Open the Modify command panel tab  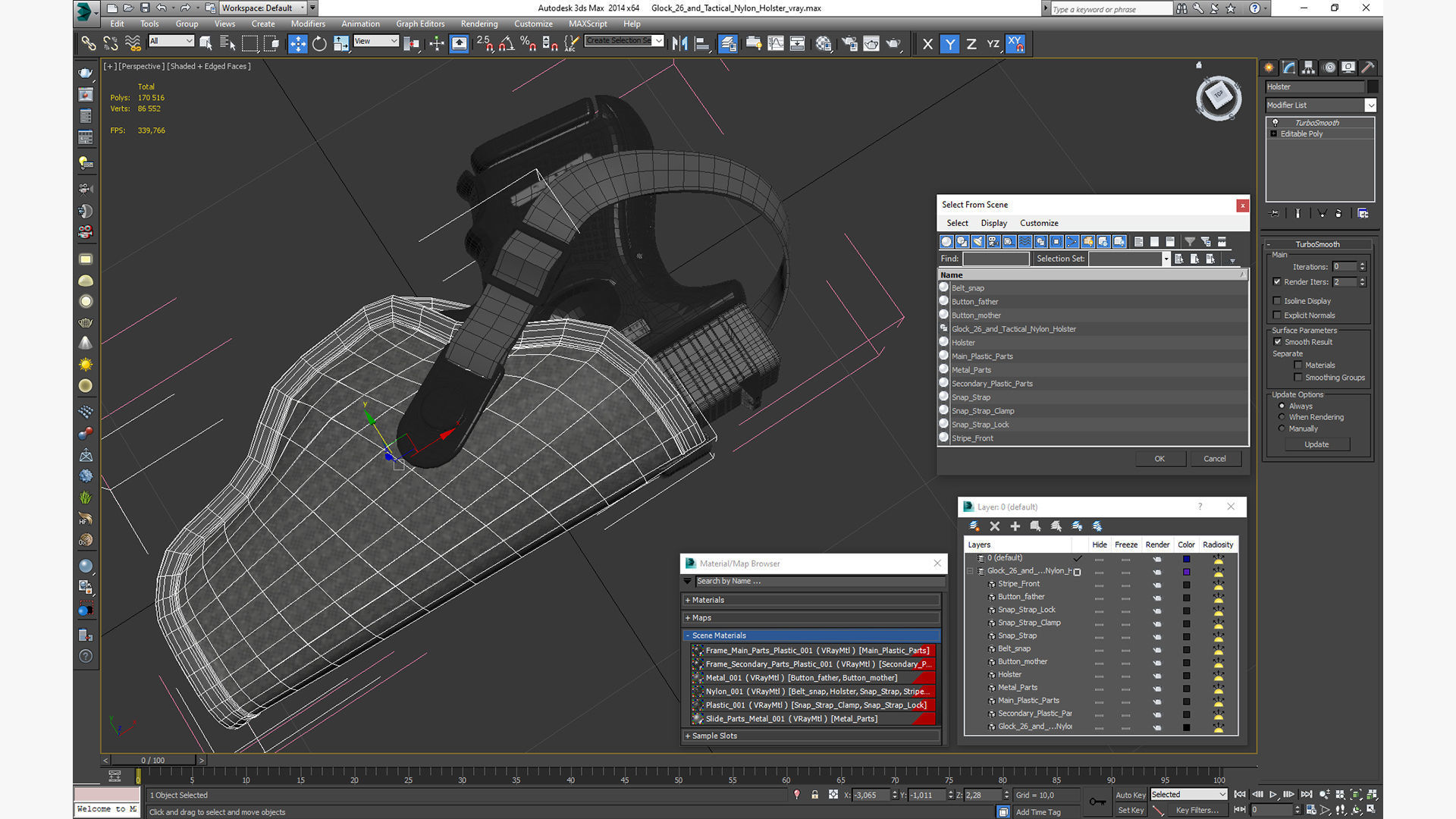coord(1288,67)
